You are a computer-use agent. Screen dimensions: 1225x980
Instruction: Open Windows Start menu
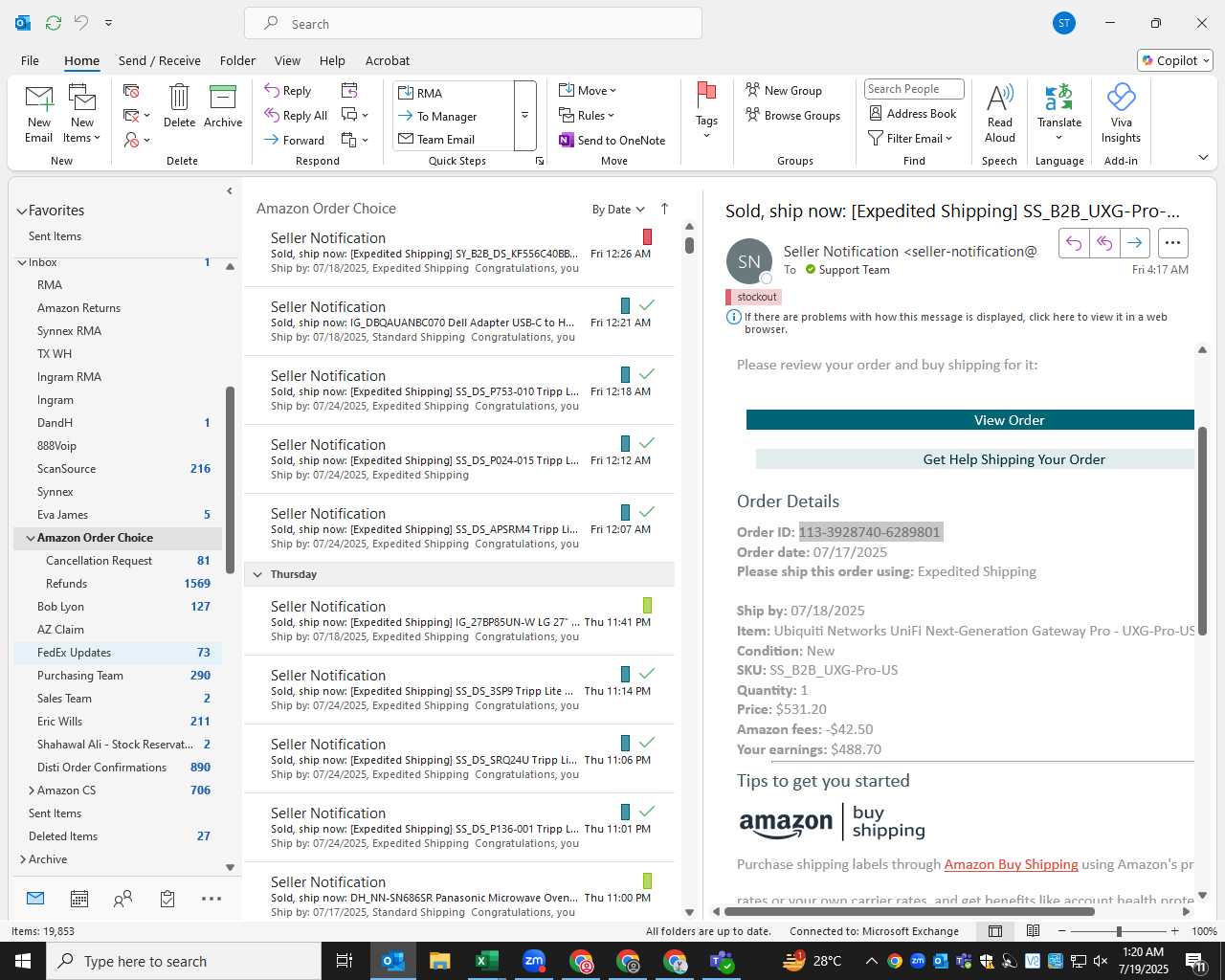point(23,961)
